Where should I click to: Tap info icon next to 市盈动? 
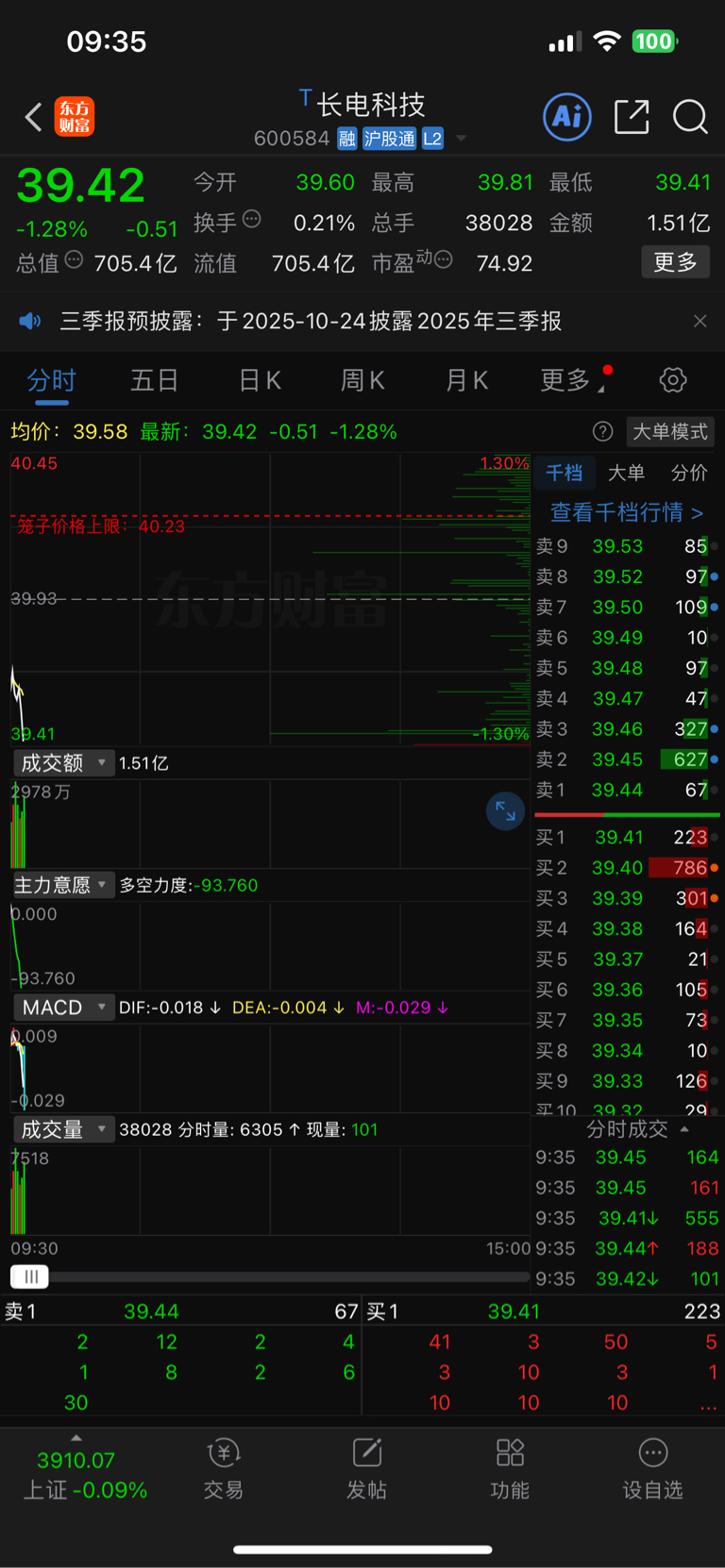point(443,259)
